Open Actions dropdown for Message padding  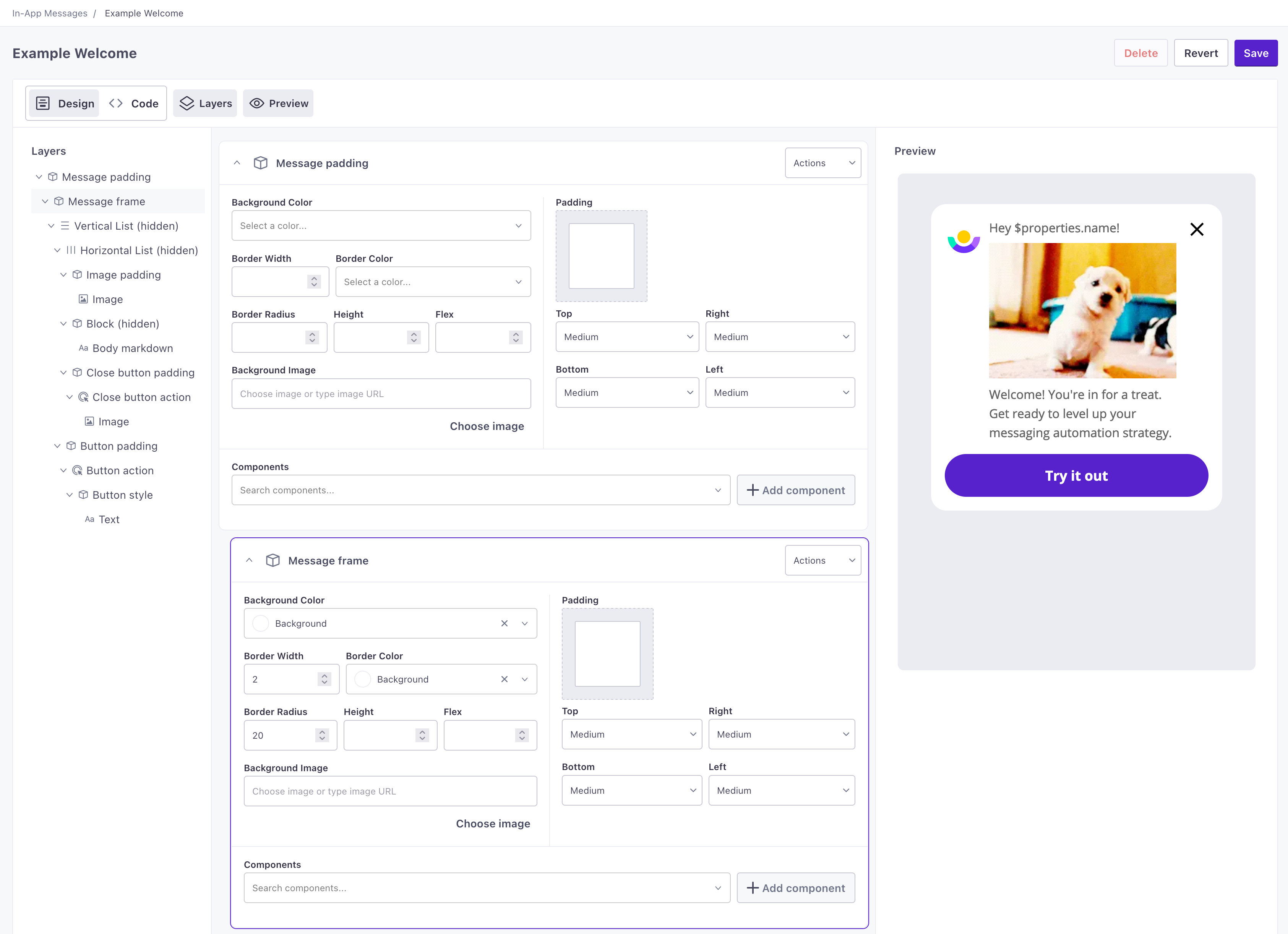pos(823,163)
